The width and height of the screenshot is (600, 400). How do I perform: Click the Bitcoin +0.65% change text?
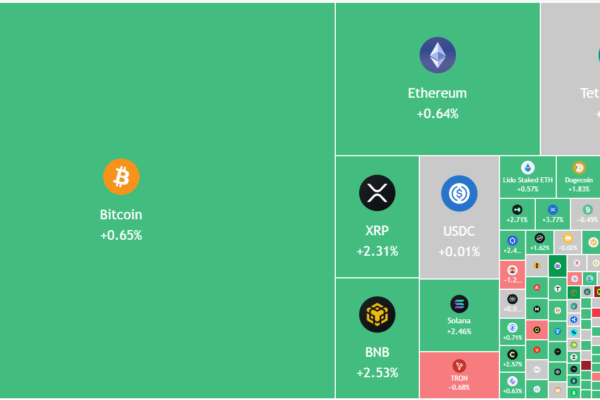click(121, 235)
